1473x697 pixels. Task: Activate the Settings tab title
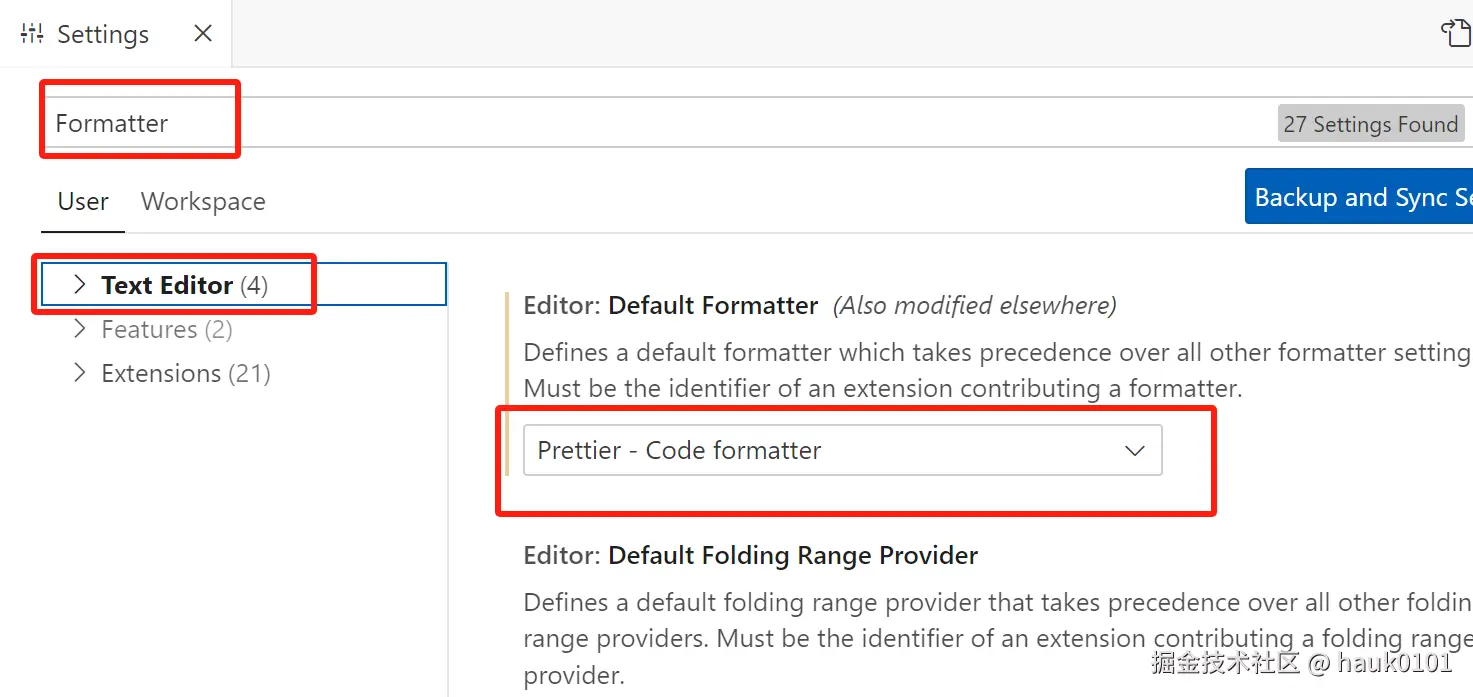click(103, 34)
